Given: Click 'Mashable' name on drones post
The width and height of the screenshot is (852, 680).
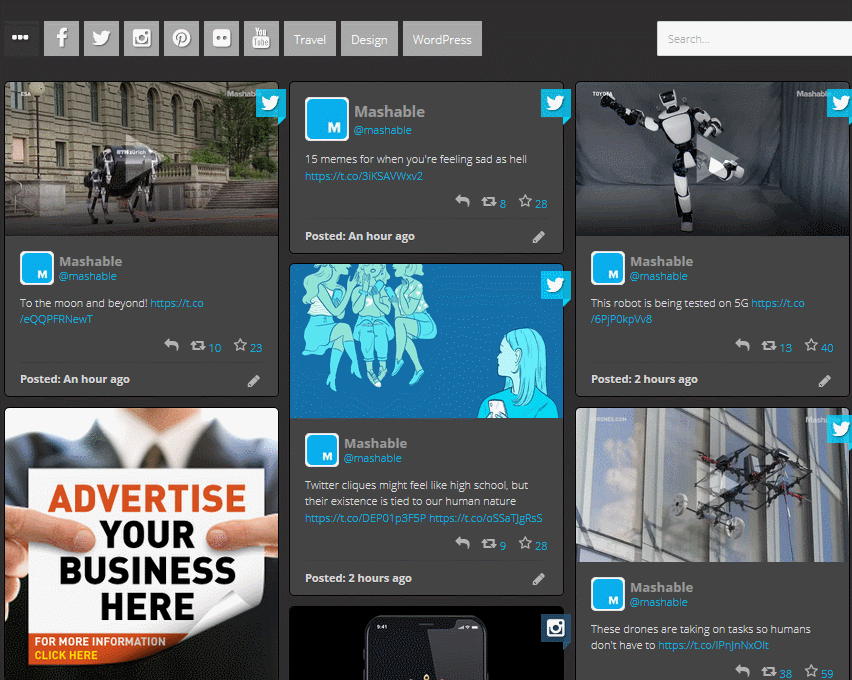Looking at the screenshot, I should pos(661,588).
